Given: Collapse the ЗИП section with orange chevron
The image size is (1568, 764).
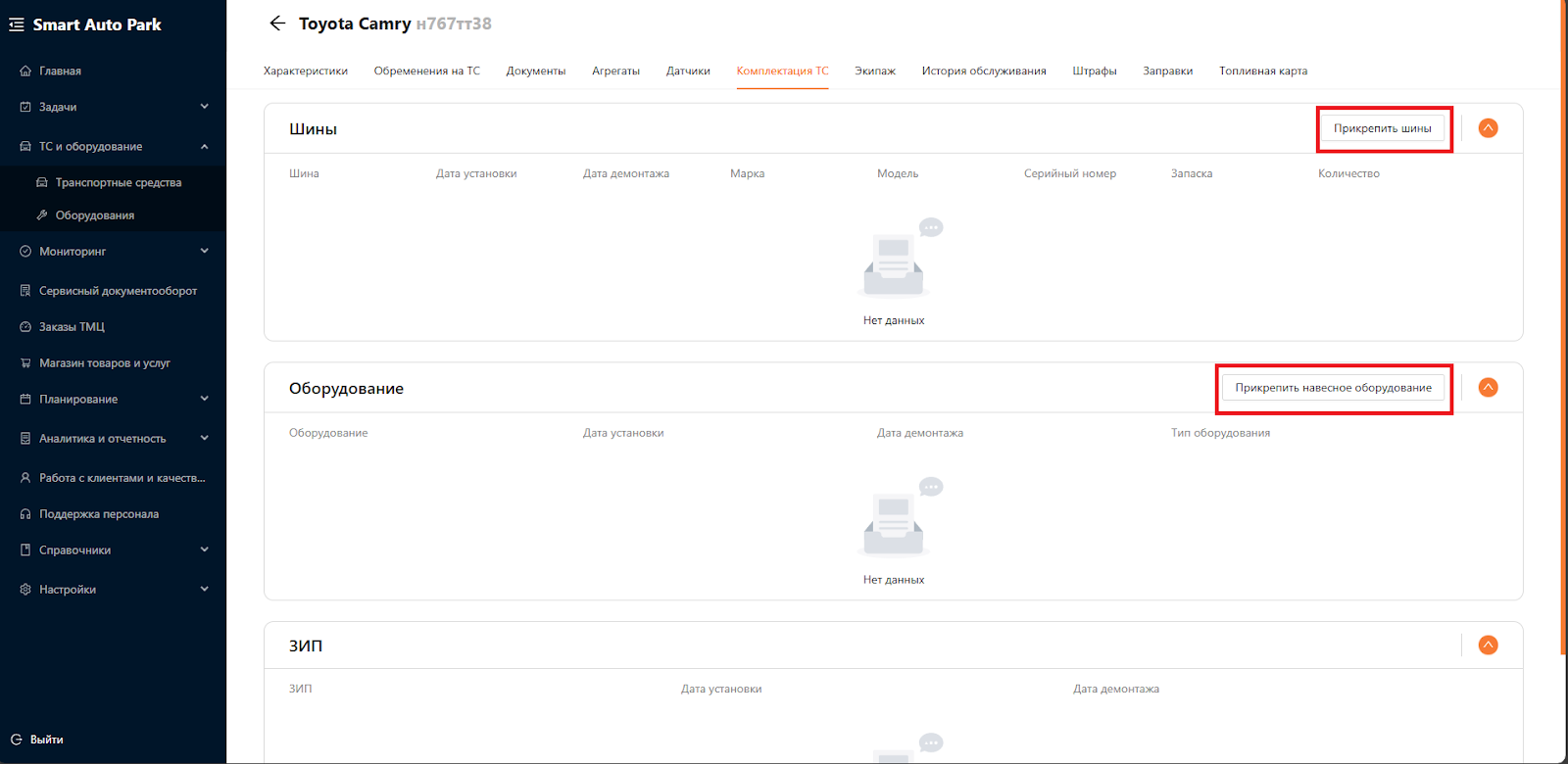Looking at the screenshot, I should pyautogui.click(x=1488, y=645).
